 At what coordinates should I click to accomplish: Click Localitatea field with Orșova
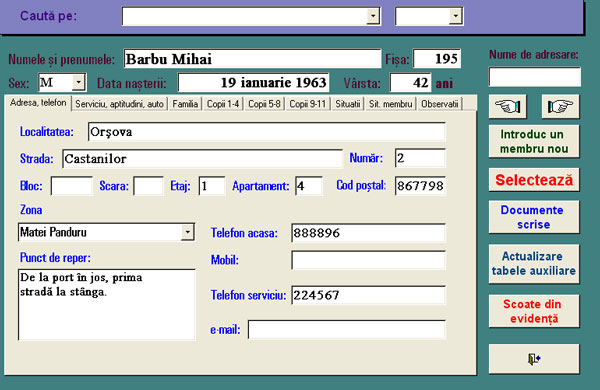pyautogui.click(x=267, y=132)
